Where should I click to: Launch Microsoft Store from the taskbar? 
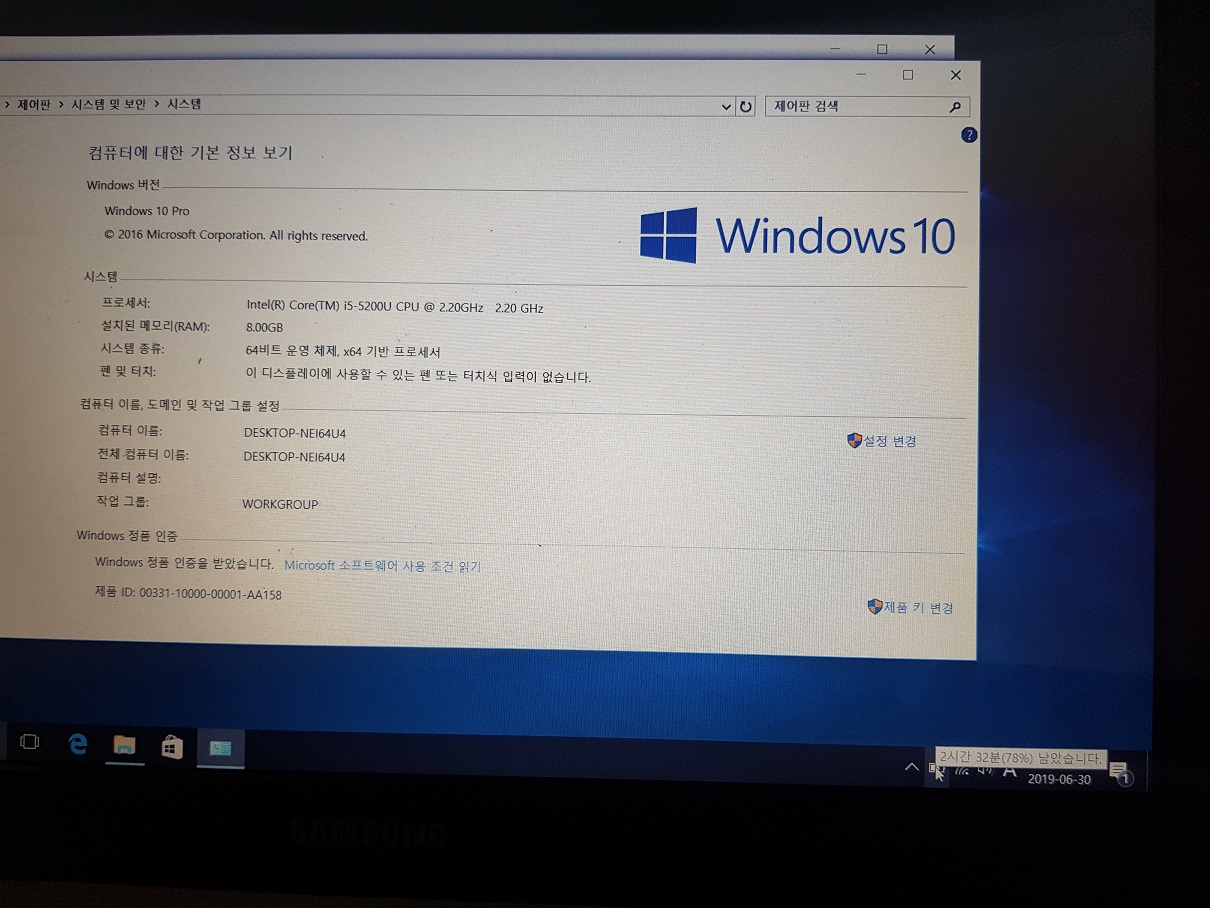pos(172,747)
